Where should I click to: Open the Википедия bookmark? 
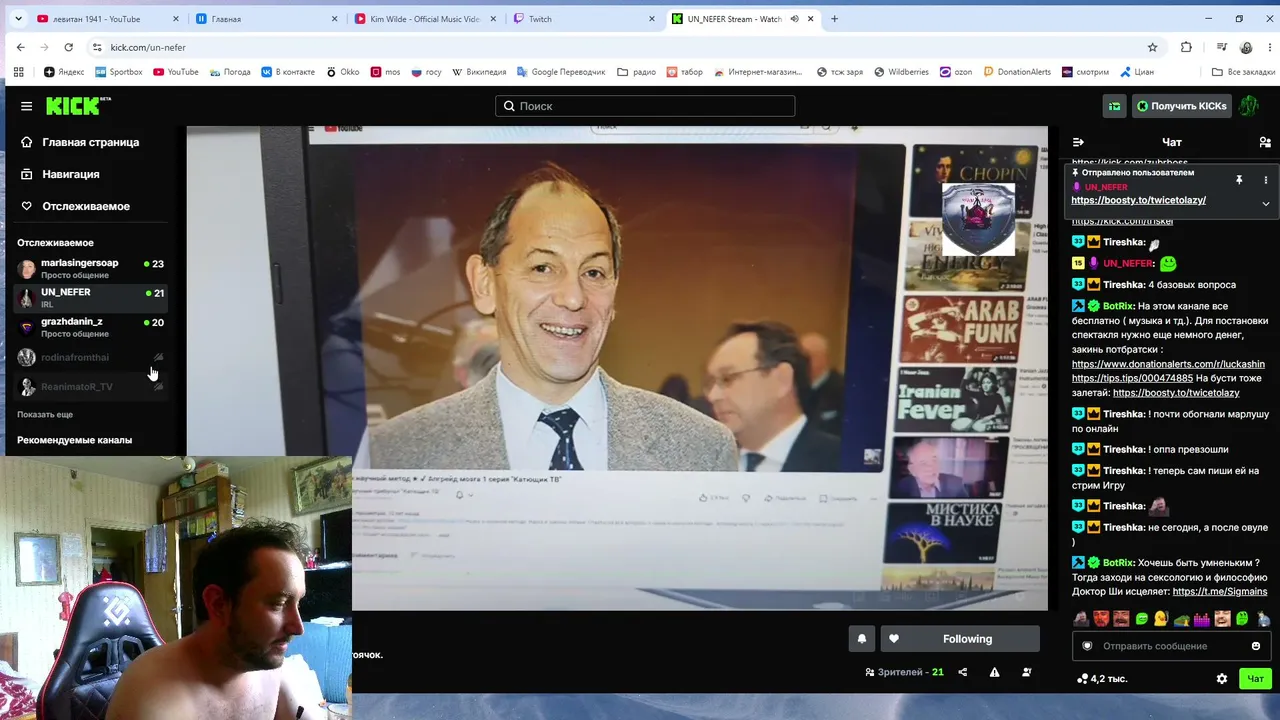[479, 72]
